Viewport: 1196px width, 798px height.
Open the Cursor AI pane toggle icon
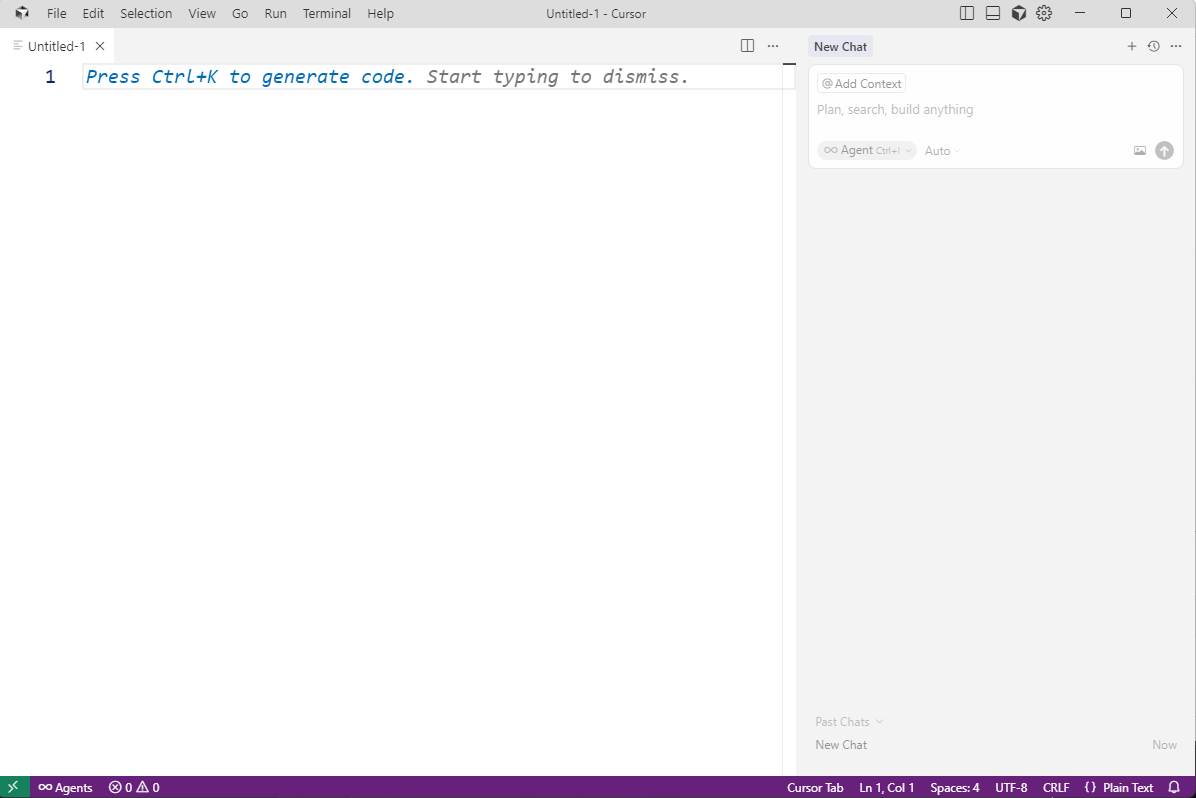(1018, 13)
